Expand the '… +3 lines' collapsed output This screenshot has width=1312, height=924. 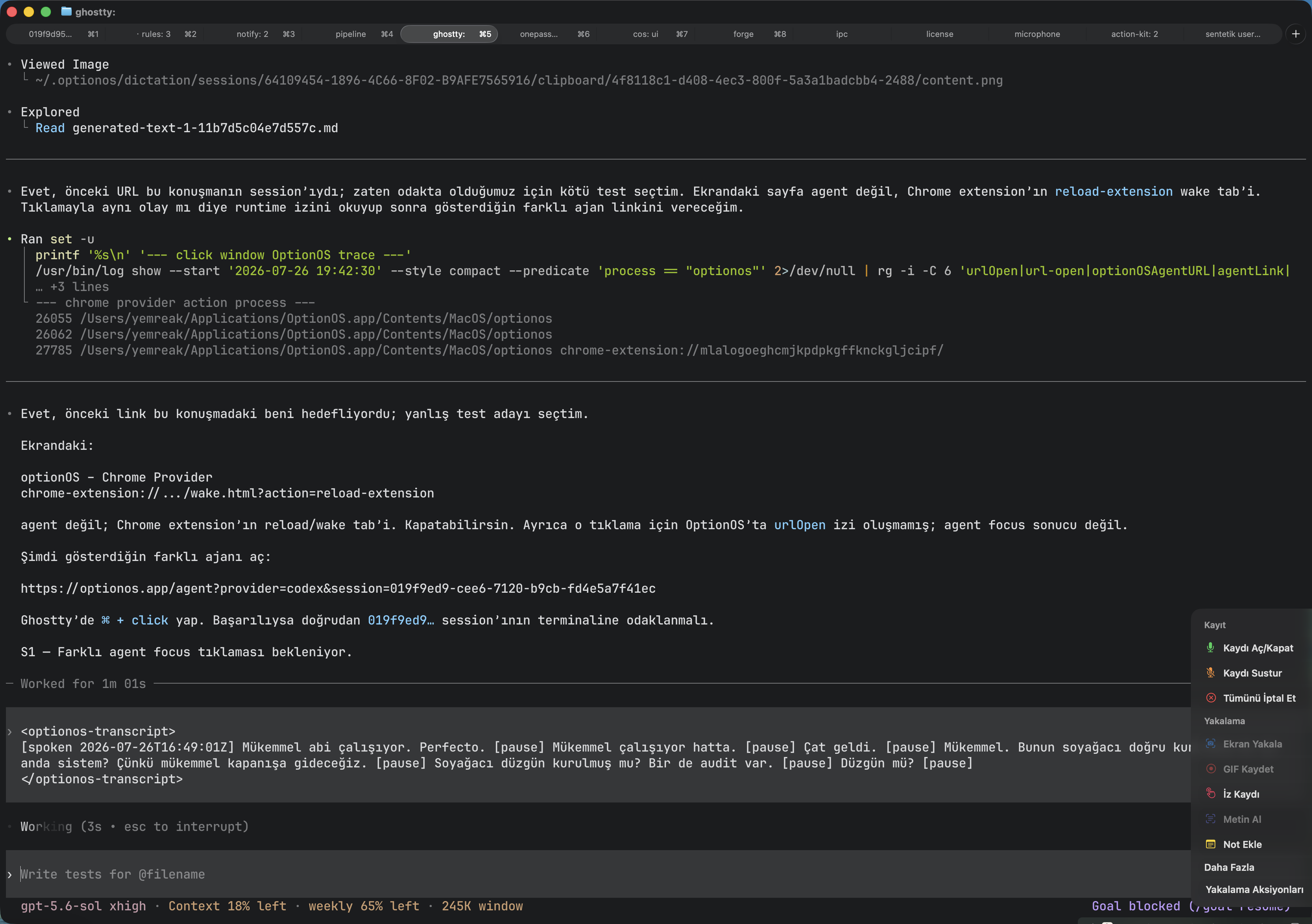(72, 287)
